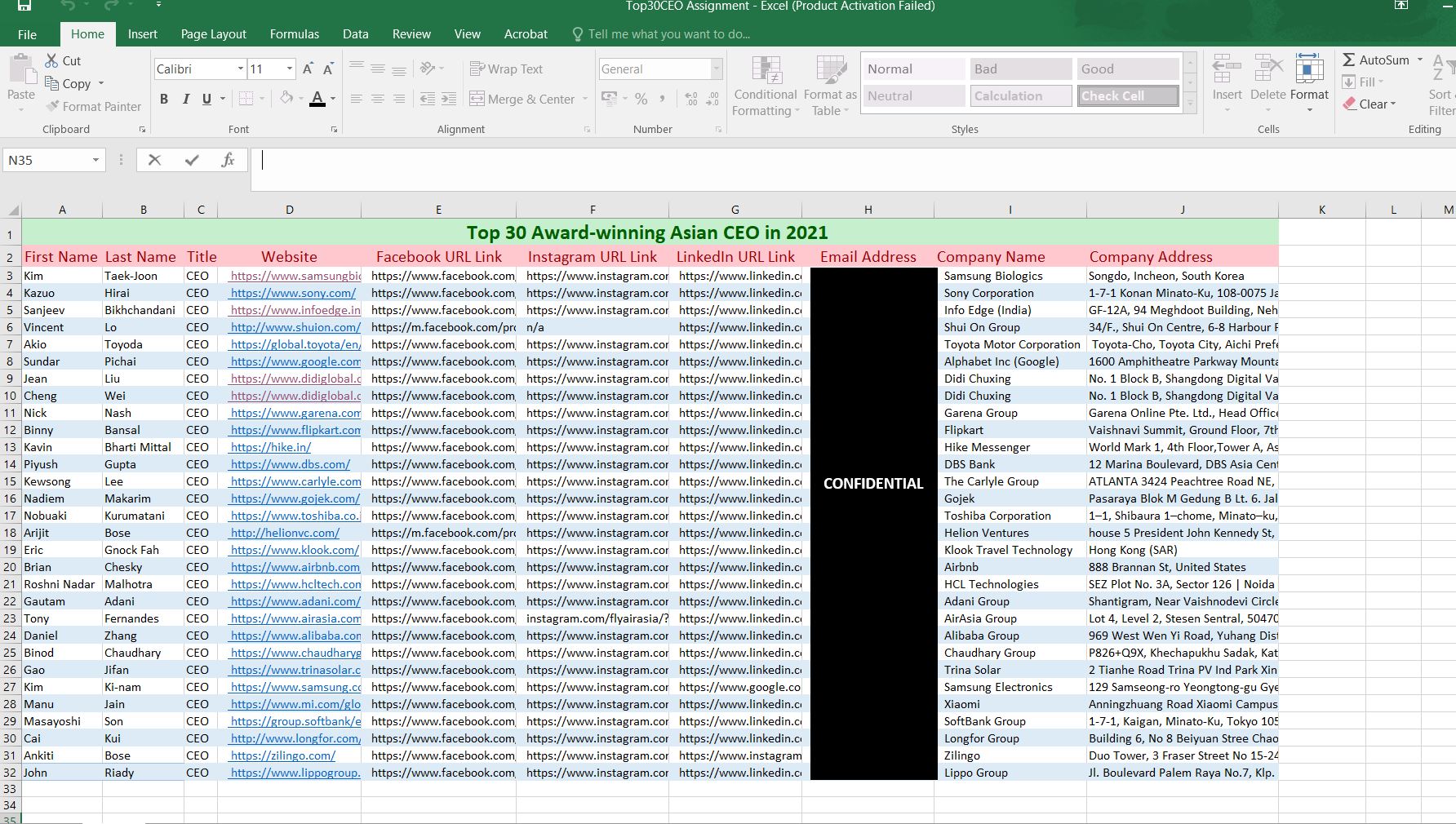Toggle Wrap Text option
Viewport: 1456px width, 824px height.
(x=507, y=69)
